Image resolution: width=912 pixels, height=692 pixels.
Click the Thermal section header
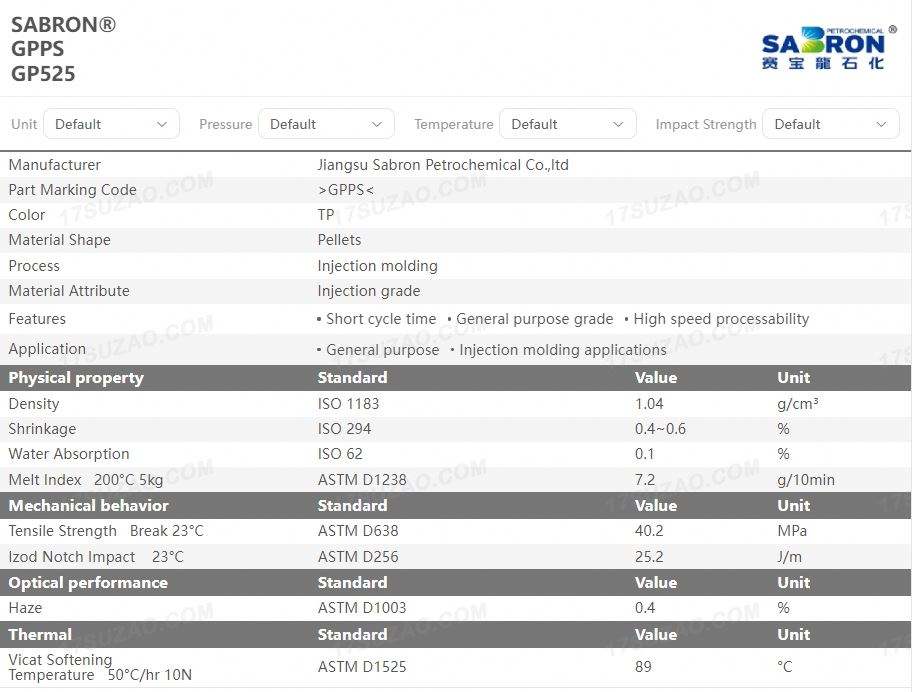click(x=40, y=635)
